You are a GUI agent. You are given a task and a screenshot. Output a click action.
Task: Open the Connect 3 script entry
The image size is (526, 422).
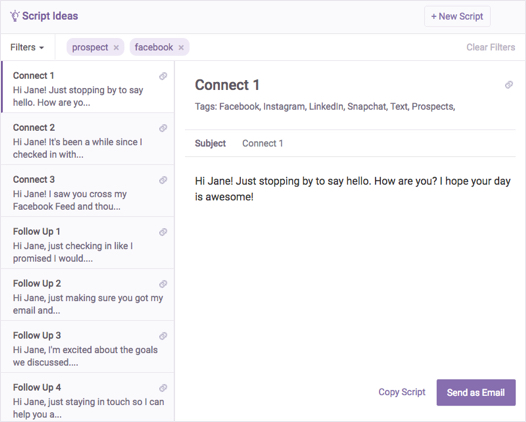tap(88, 191)
